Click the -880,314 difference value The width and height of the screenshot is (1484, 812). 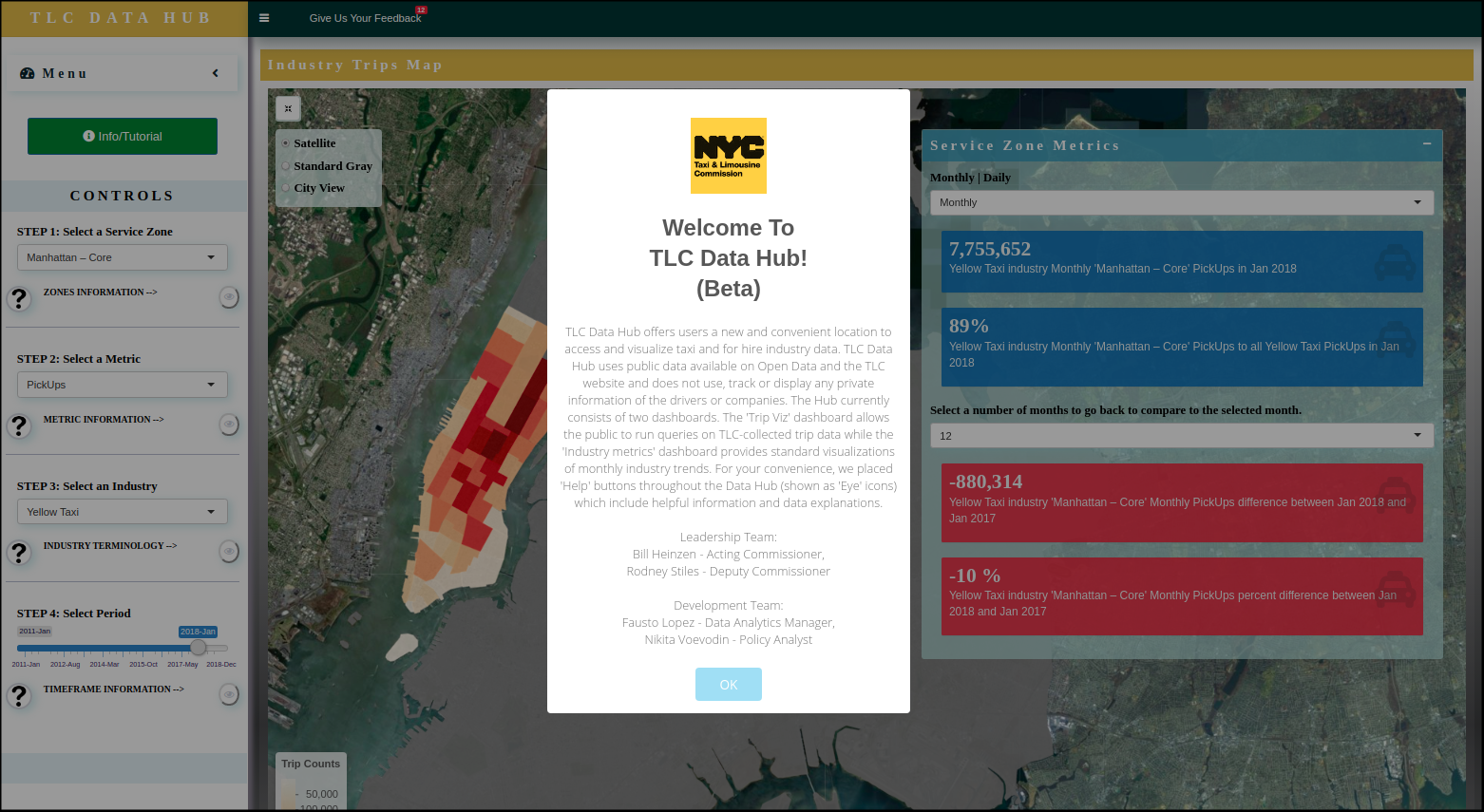[986, 482]
